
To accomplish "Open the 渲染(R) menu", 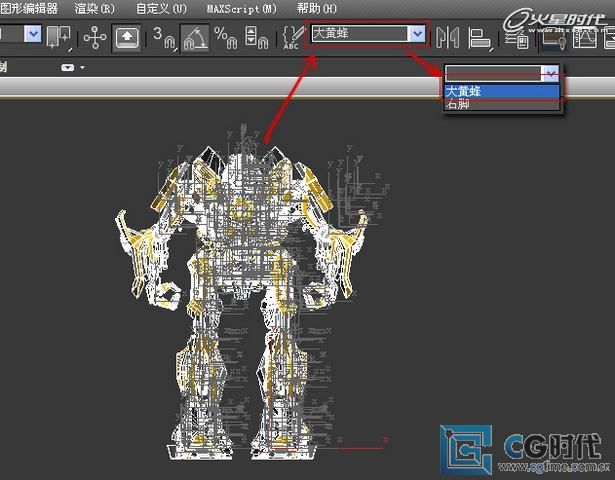I will (95, 8).
